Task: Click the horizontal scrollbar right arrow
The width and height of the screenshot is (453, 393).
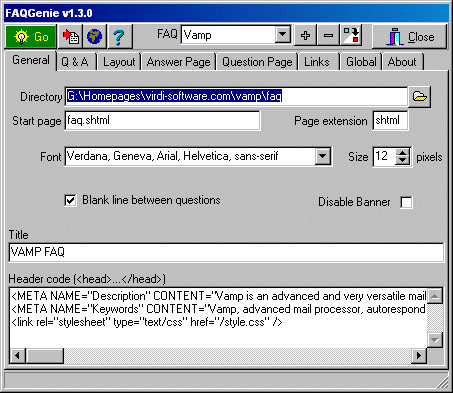Action: [x=419, y=356]
